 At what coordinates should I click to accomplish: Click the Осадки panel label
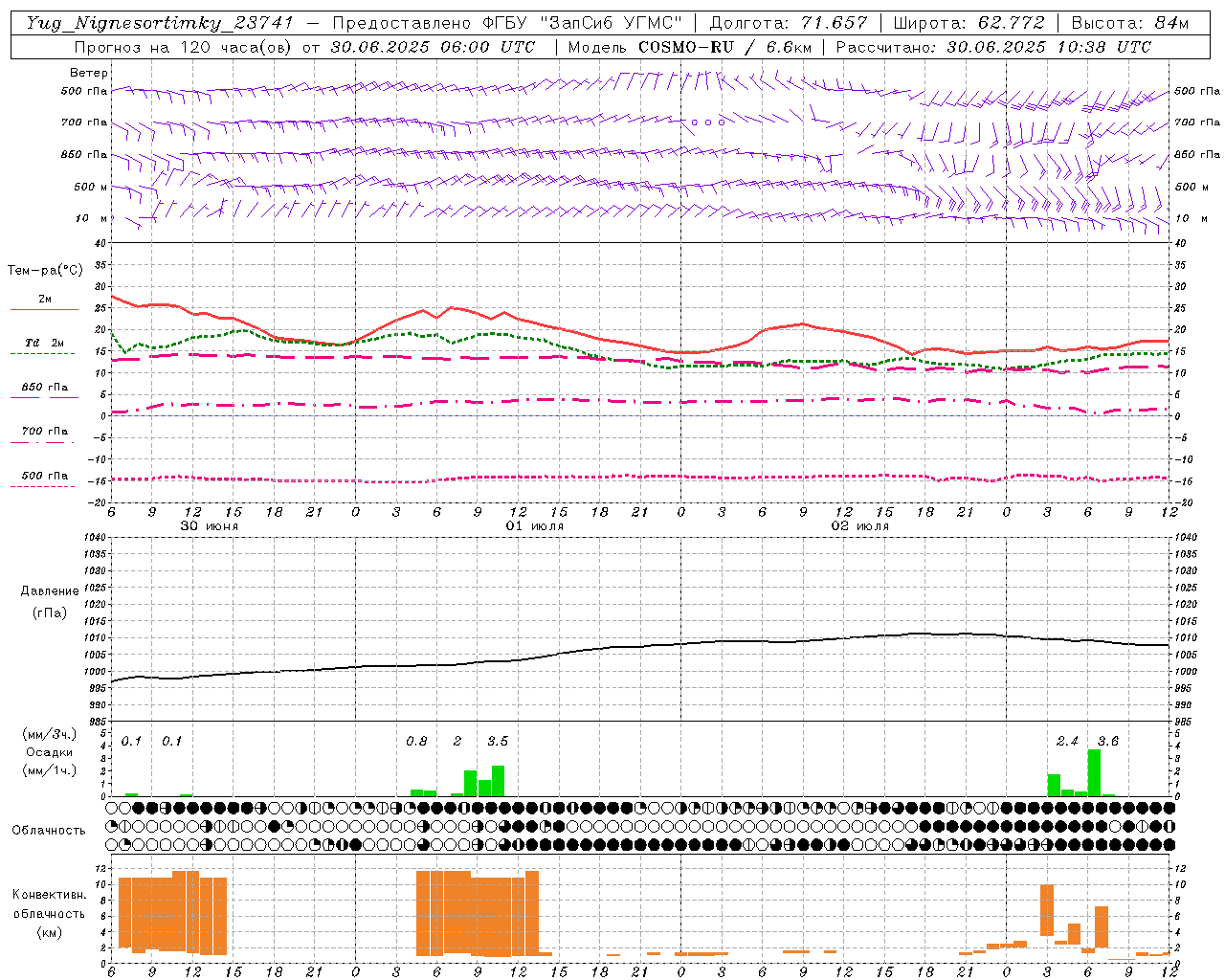[50, 752]
